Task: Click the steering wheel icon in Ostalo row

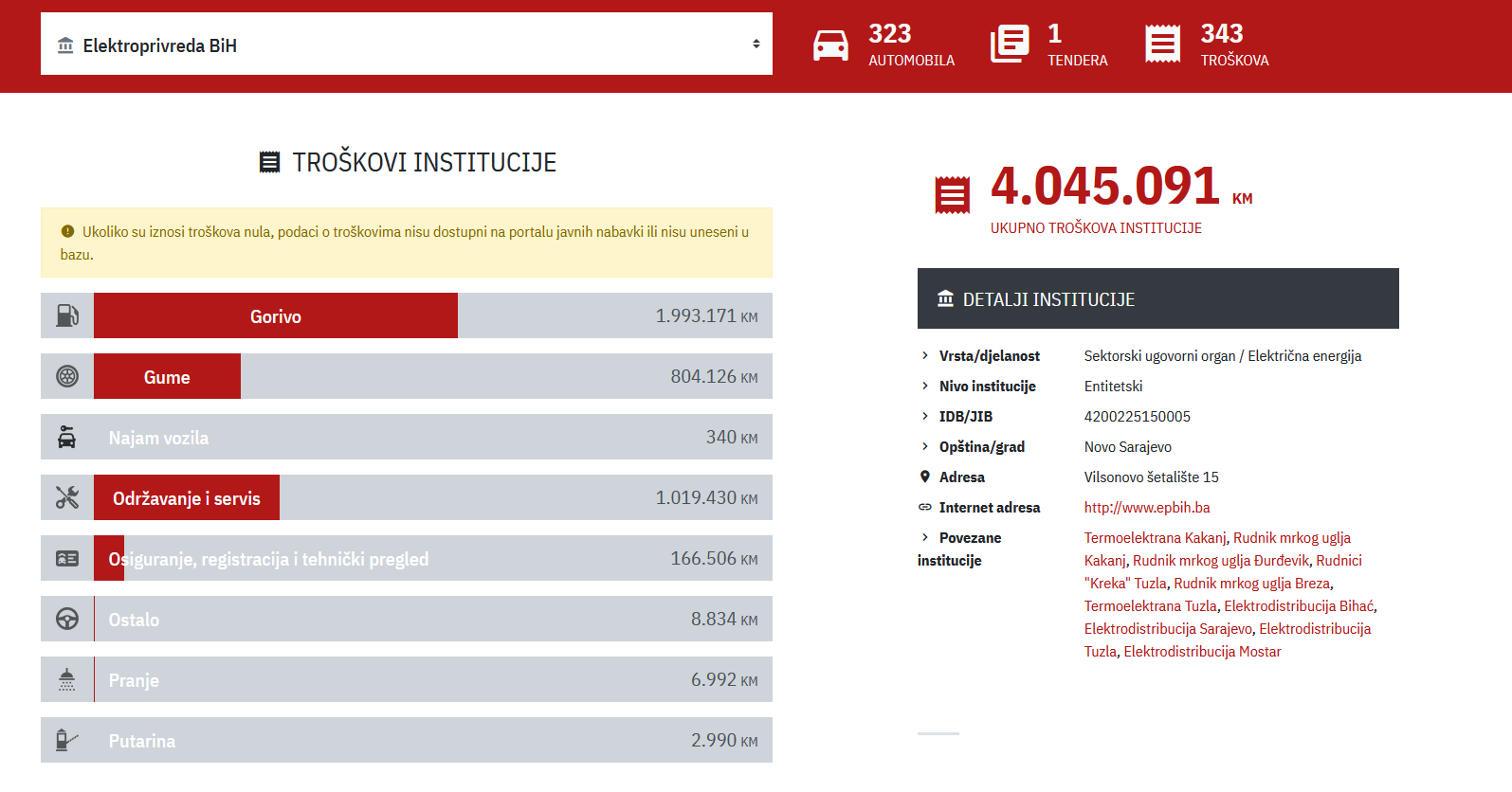Action: click(67, 619)
